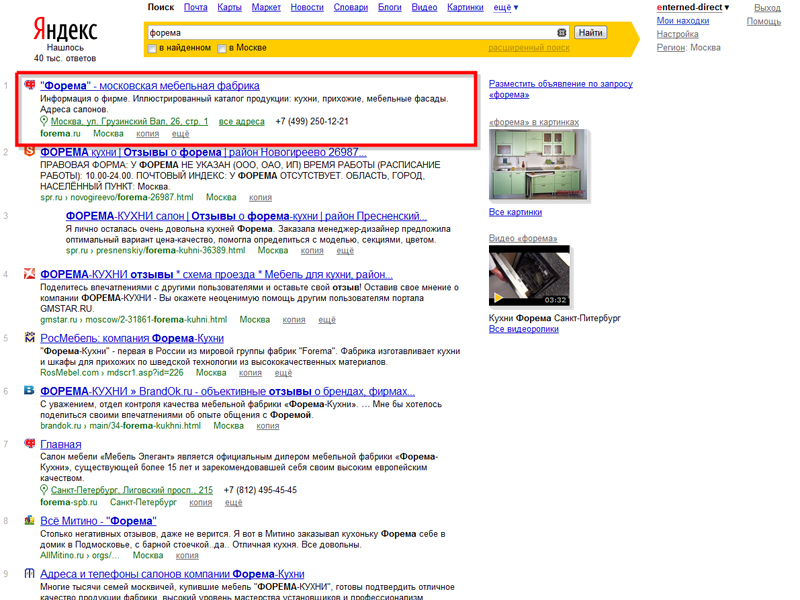
Task: Click favicon beside РосМебель result
Action: (30, 337)
